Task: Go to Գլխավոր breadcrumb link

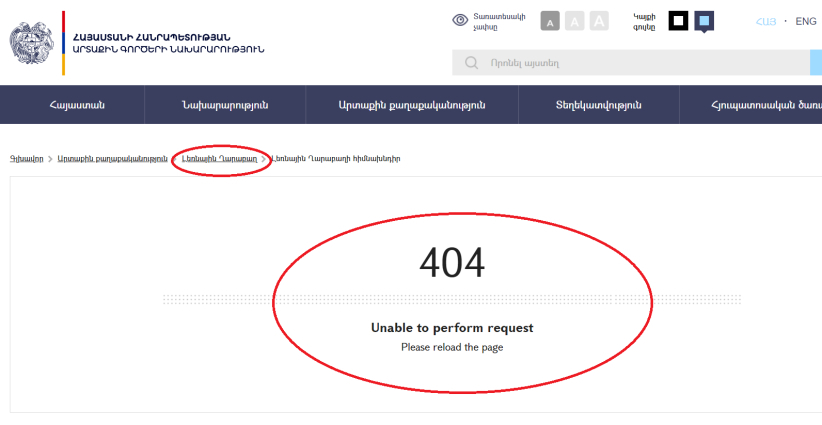Action: (x=25, y=159)
